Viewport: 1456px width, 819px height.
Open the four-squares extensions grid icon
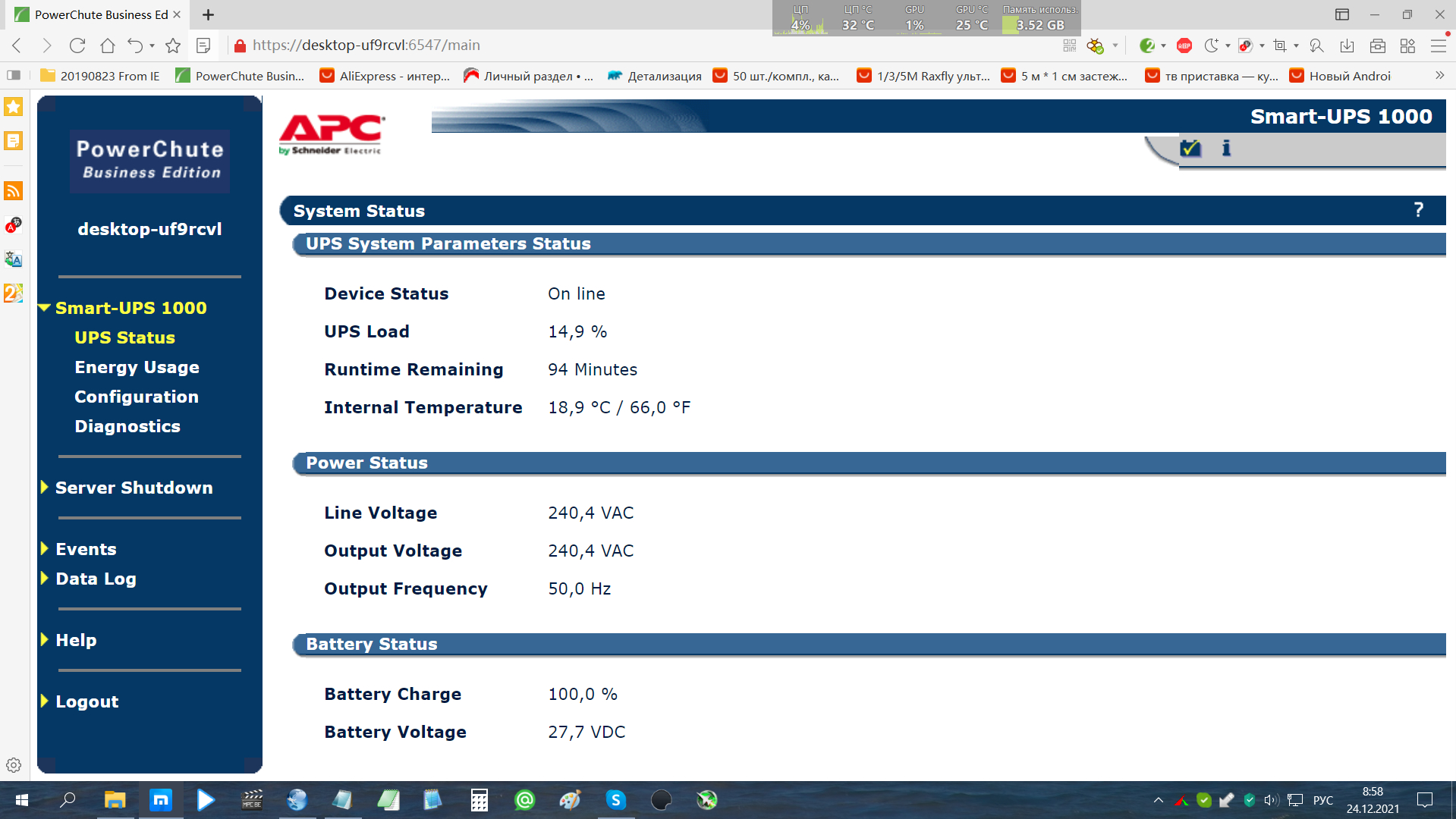(1408, 45)
